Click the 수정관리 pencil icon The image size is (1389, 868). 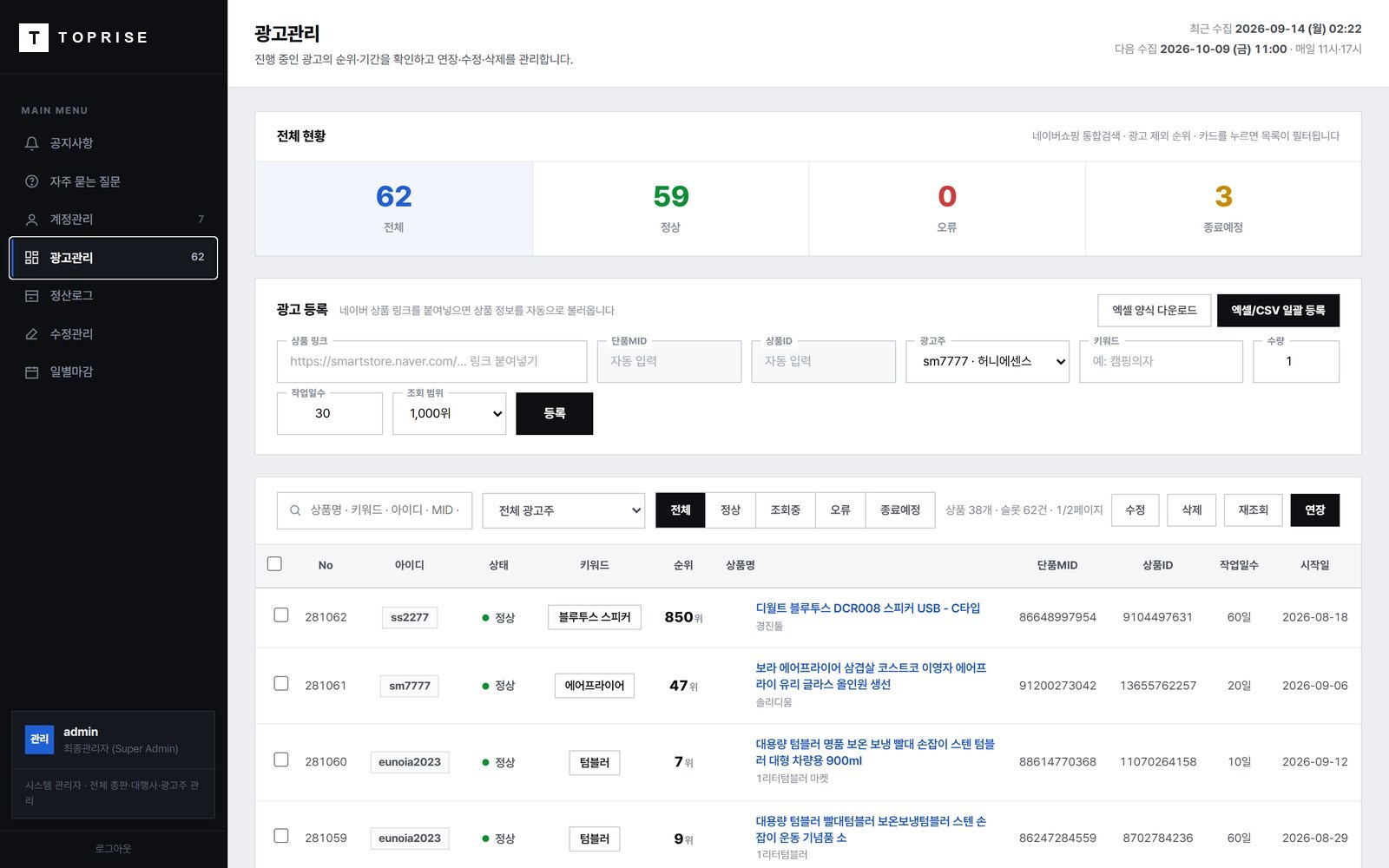(32, 334)
